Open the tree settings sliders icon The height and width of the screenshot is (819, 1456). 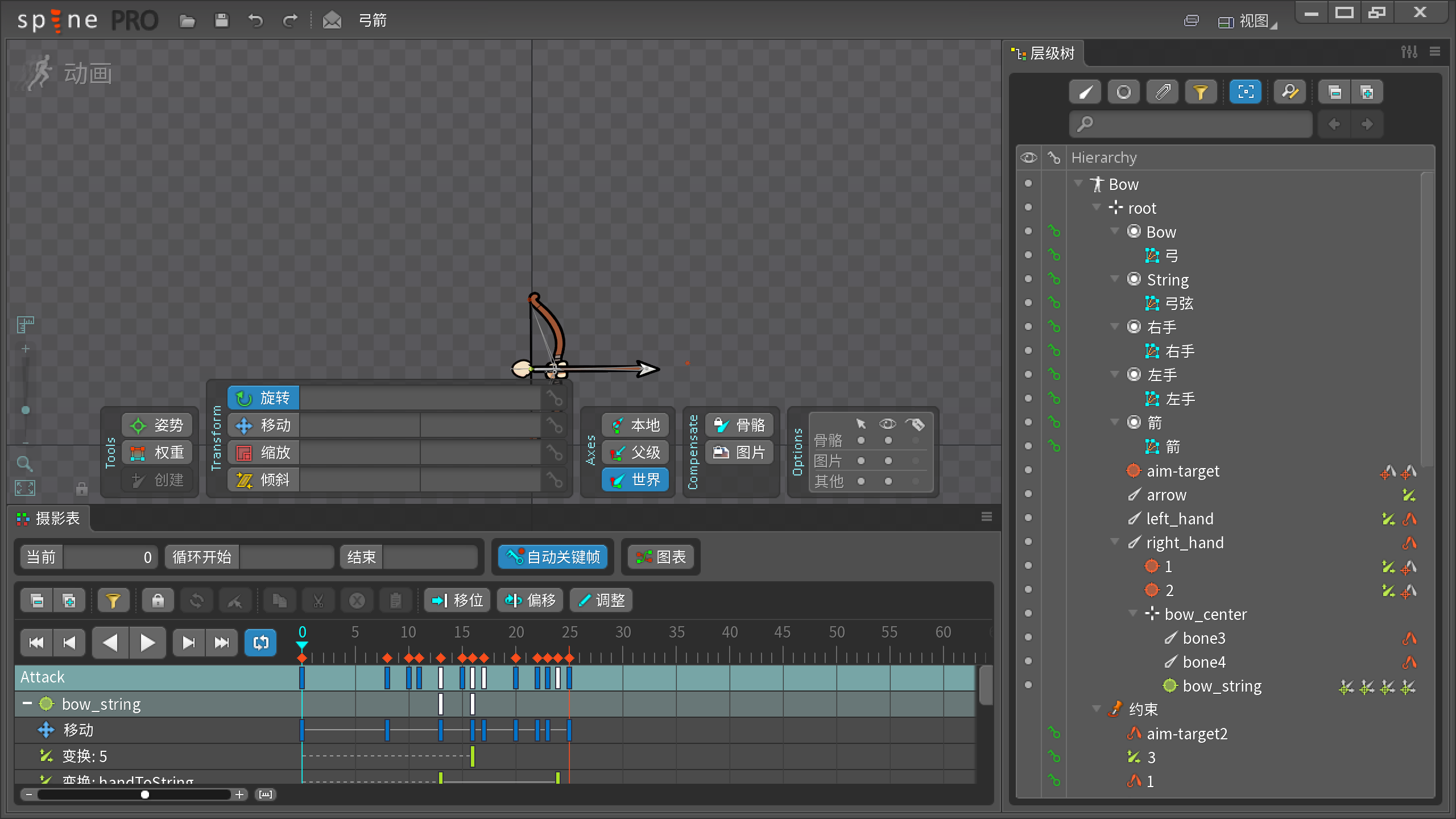click(1409, 52)
